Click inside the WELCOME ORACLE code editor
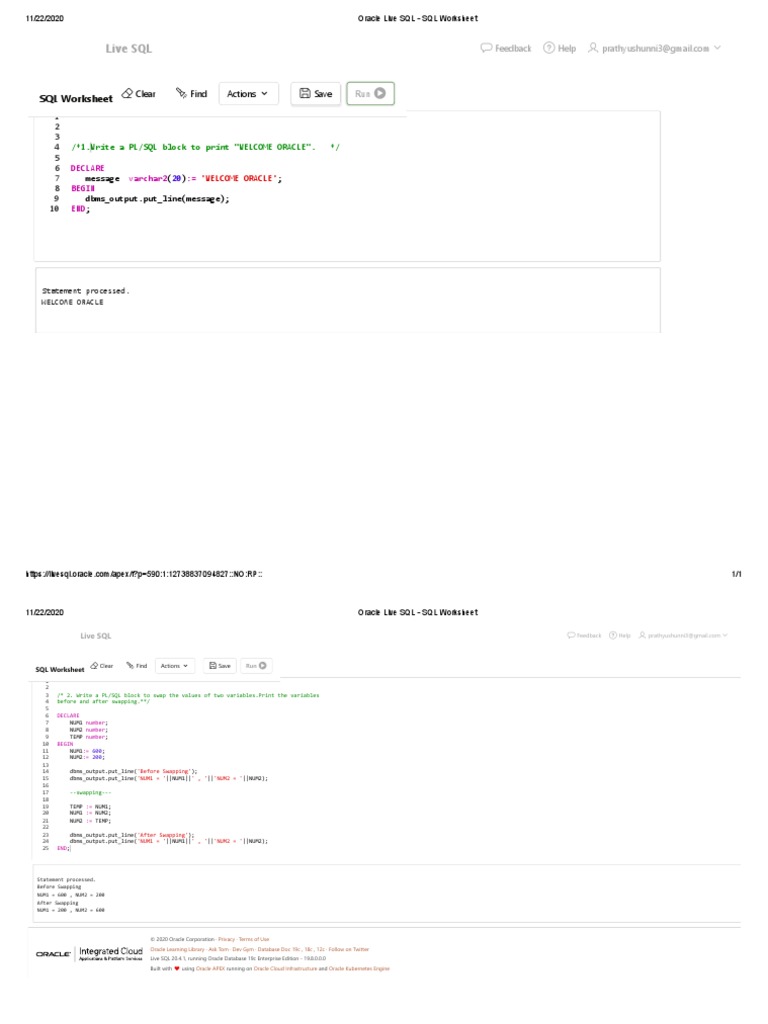The height and width of the screenshot is (1024, 768). click(x=347, y=186)
